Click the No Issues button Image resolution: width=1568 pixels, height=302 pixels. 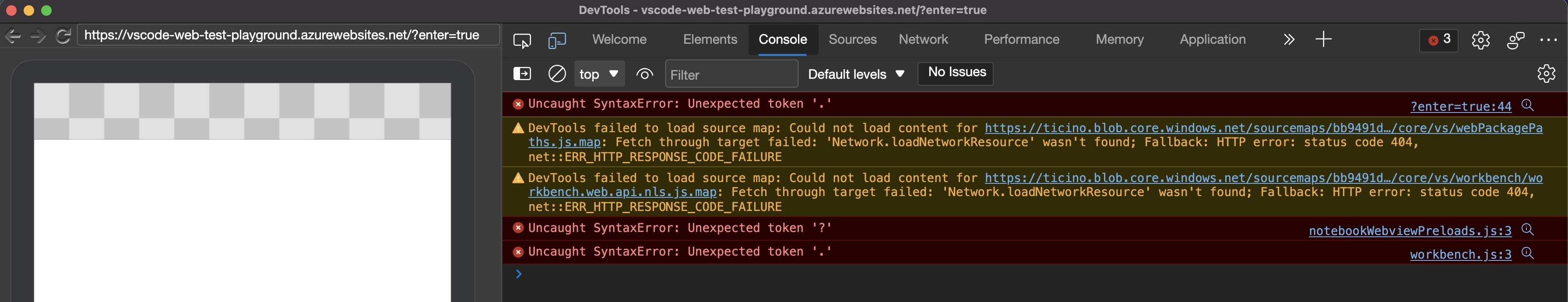click(955, 73)
